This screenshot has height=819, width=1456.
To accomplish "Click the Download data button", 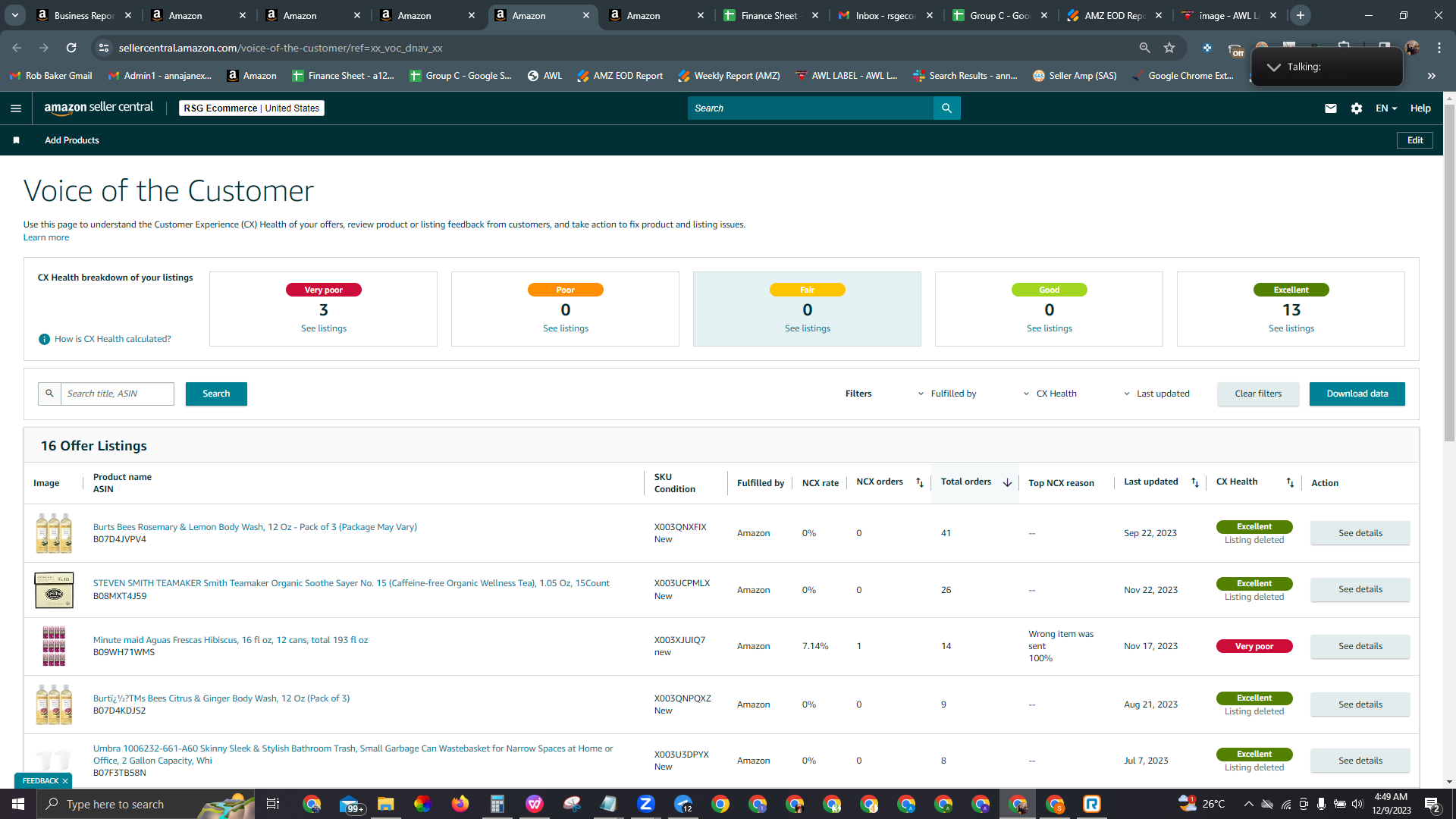I will tap(1357, 394).
